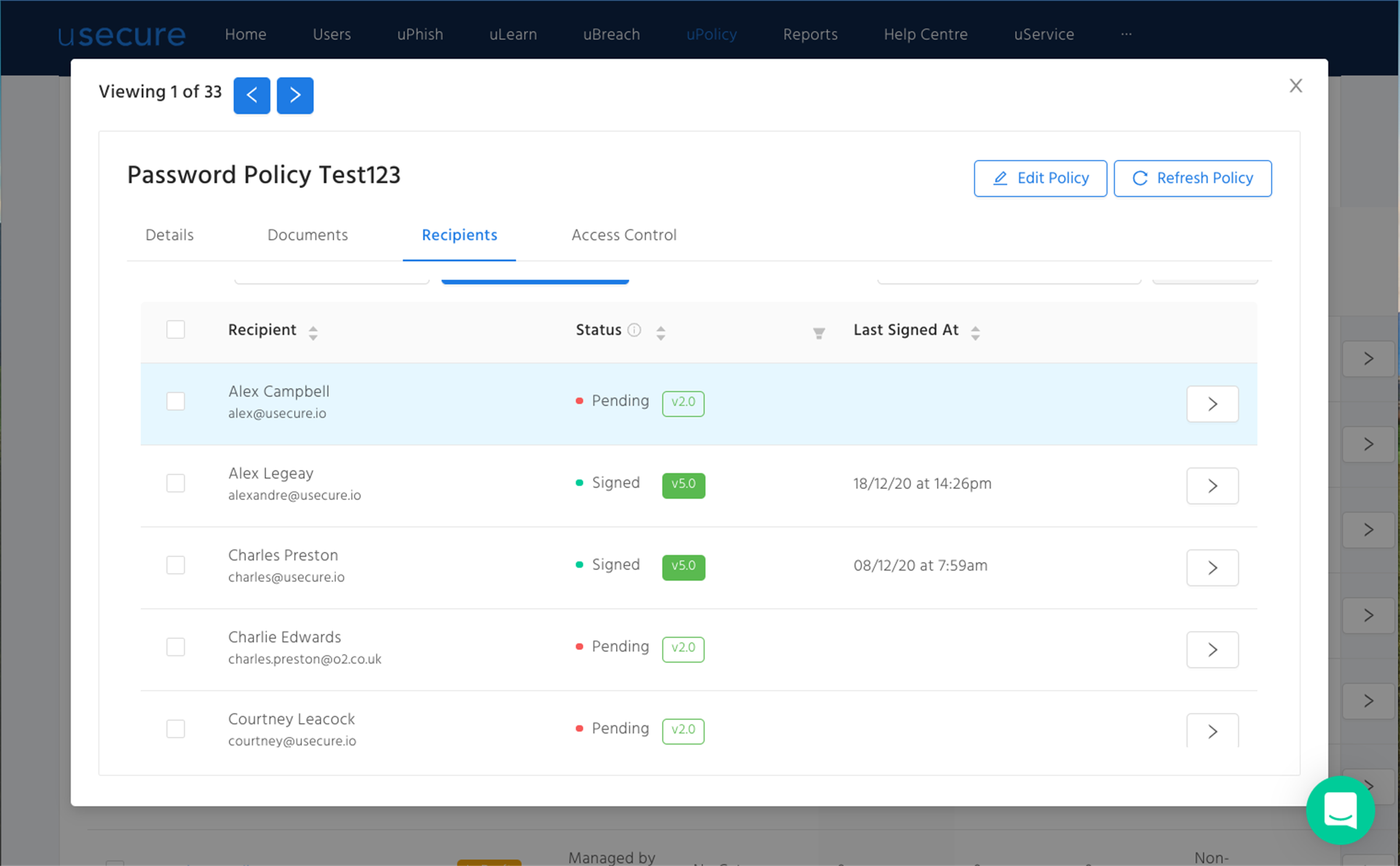Click the v5.0 badge for Charles Preston
The image size is (1400, 866).
pos(683,567)
